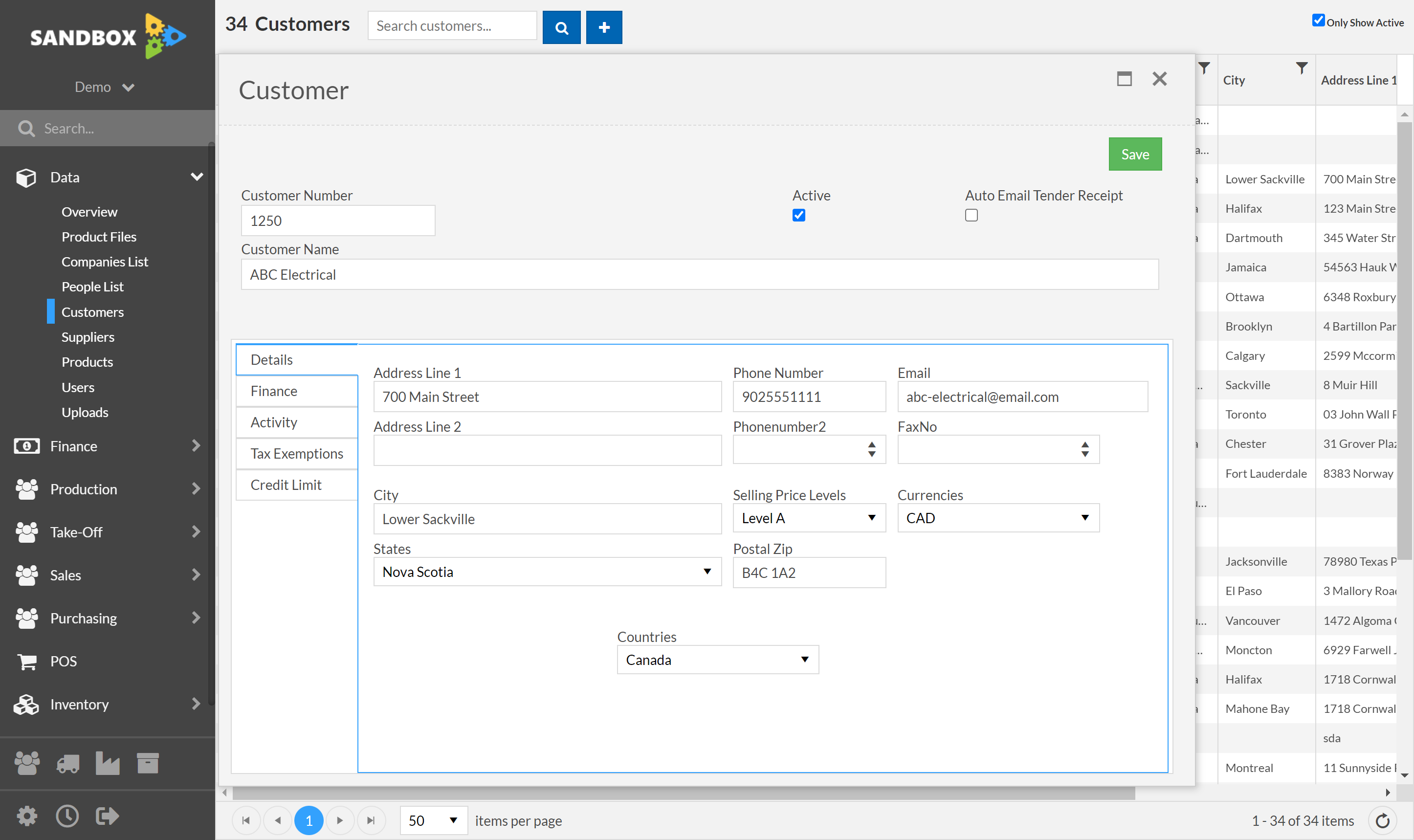The height and width of the screenshot is (840, 1414).
Task: Refresh the customer grid
Action: 1382,820
